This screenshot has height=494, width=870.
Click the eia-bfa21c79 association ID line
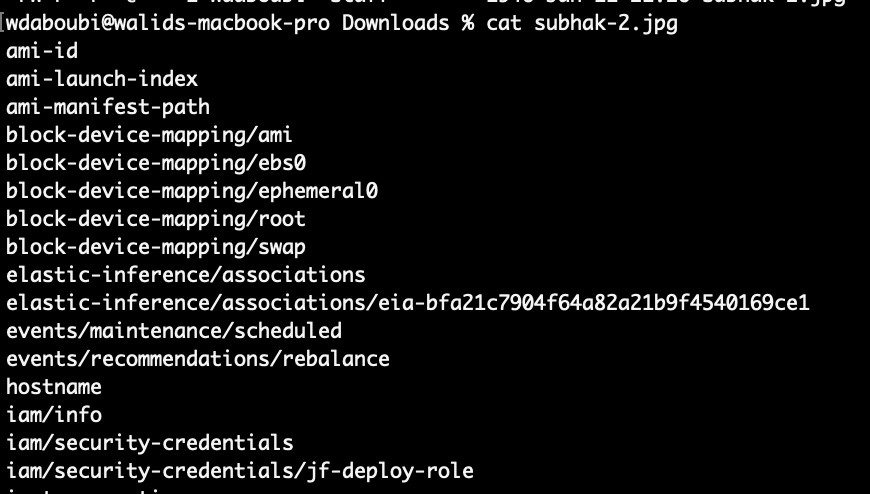(x=408, y=302)
